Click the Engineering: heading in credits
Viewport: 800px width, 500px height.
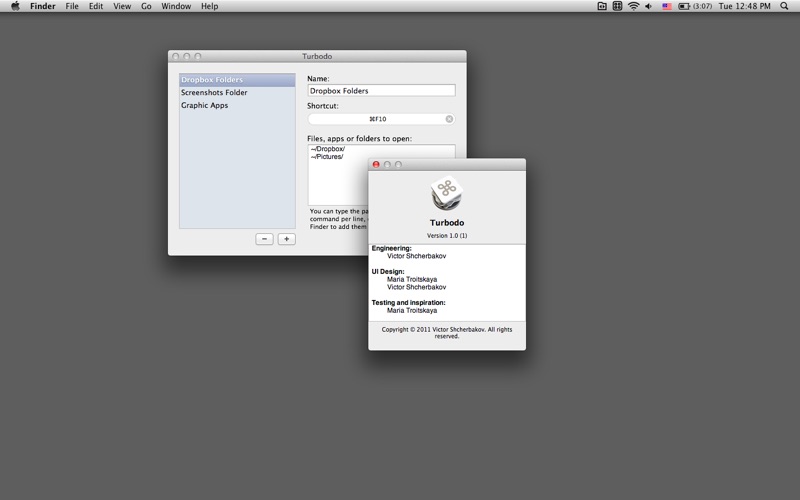point(391,248)
